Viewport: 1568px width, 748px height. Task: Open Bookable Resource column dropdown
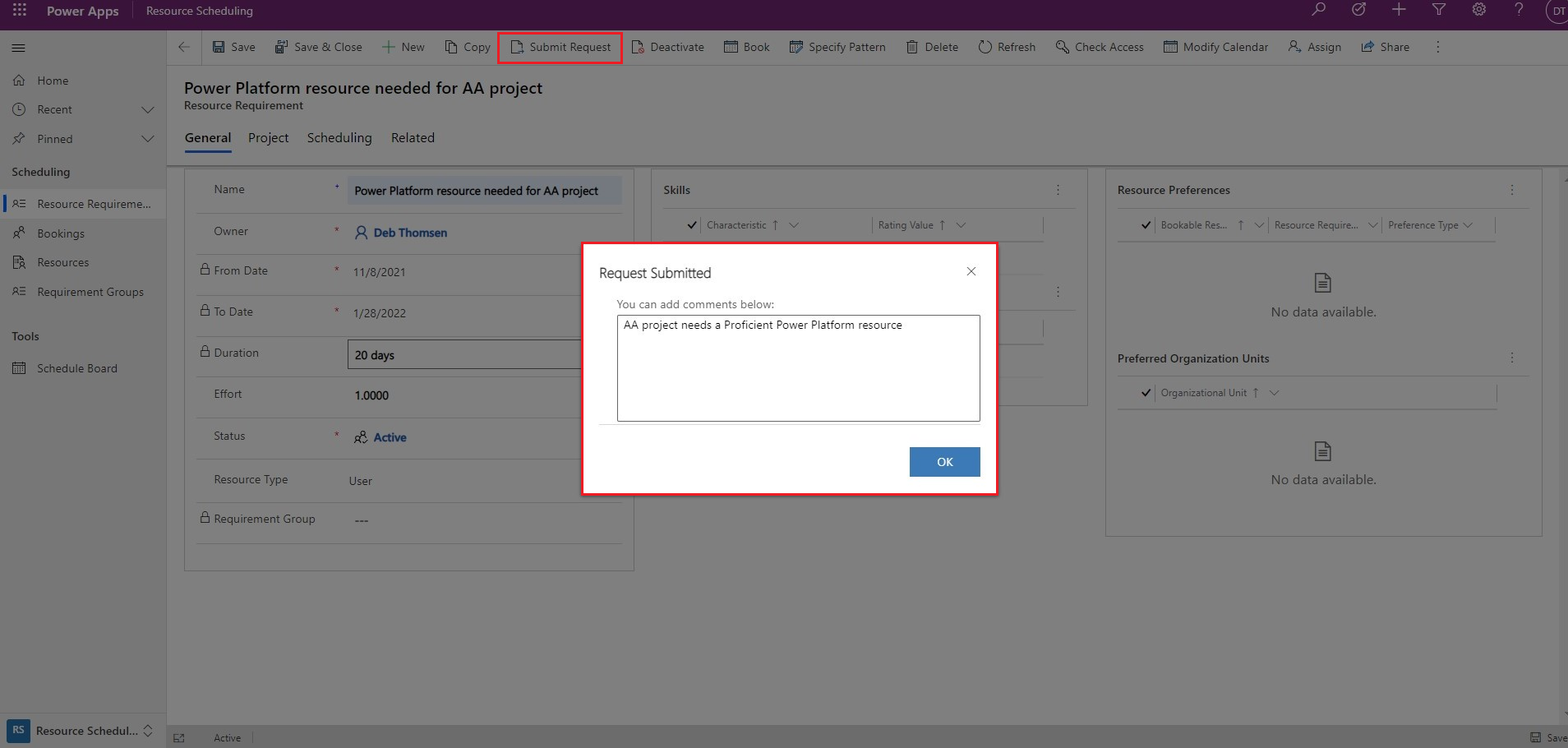(1259, 225)
